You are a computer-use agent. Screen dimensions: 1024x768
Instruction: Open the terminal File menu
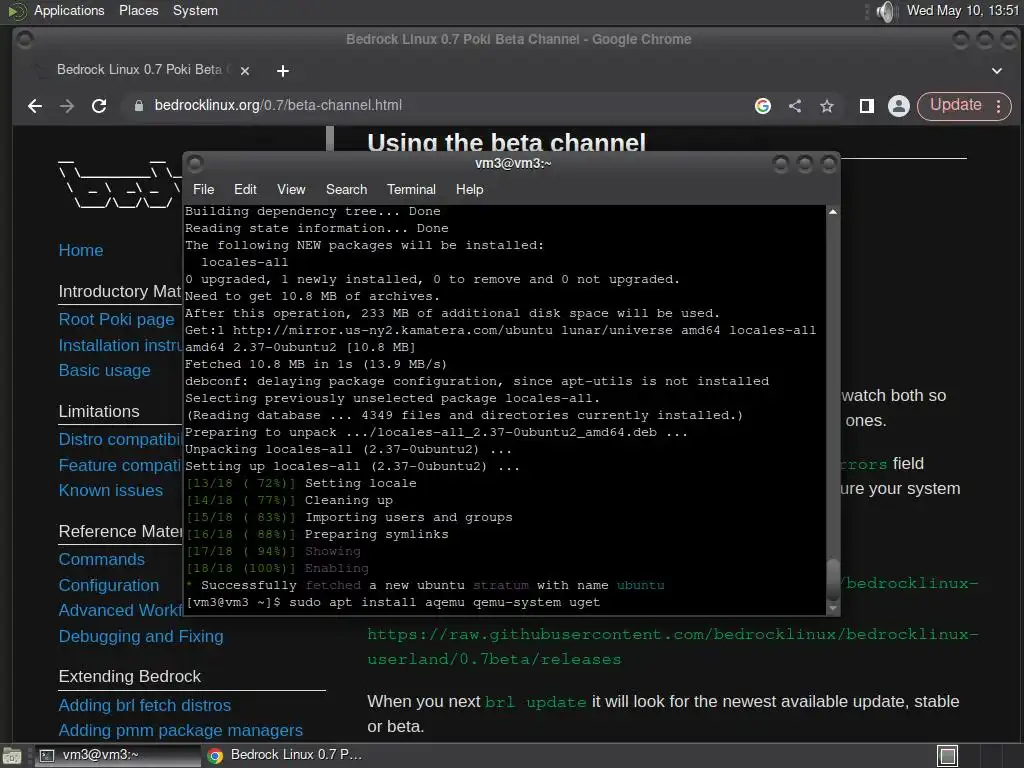point(203,189)
